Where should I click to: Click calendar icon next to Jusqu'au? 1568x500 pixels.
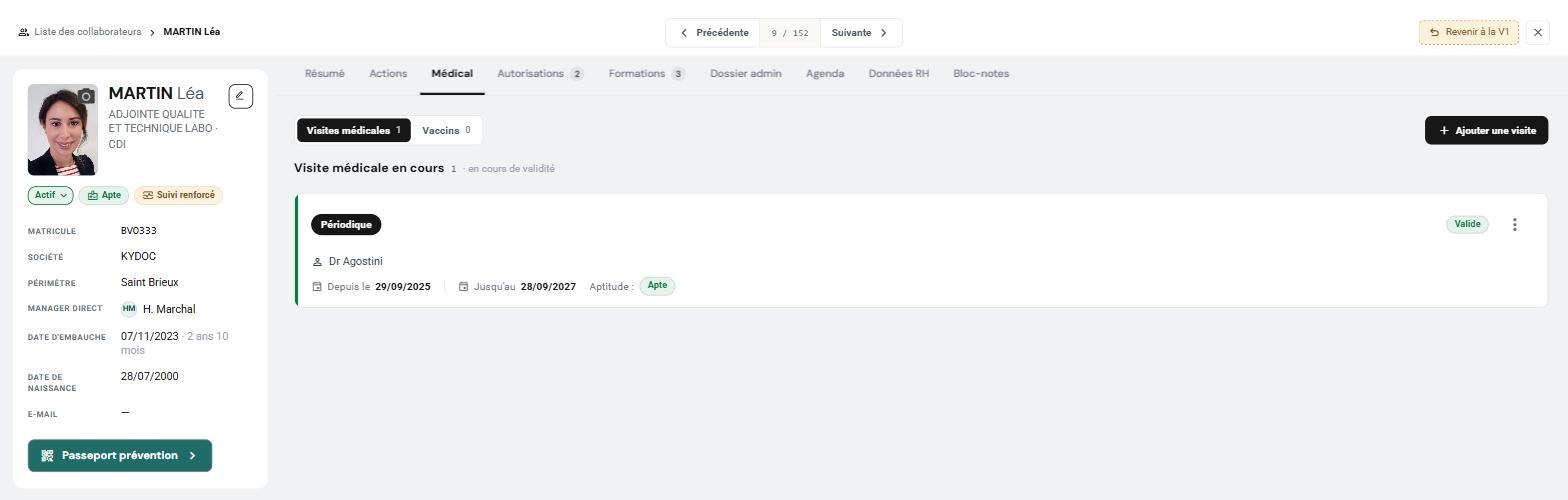(464, 287)
